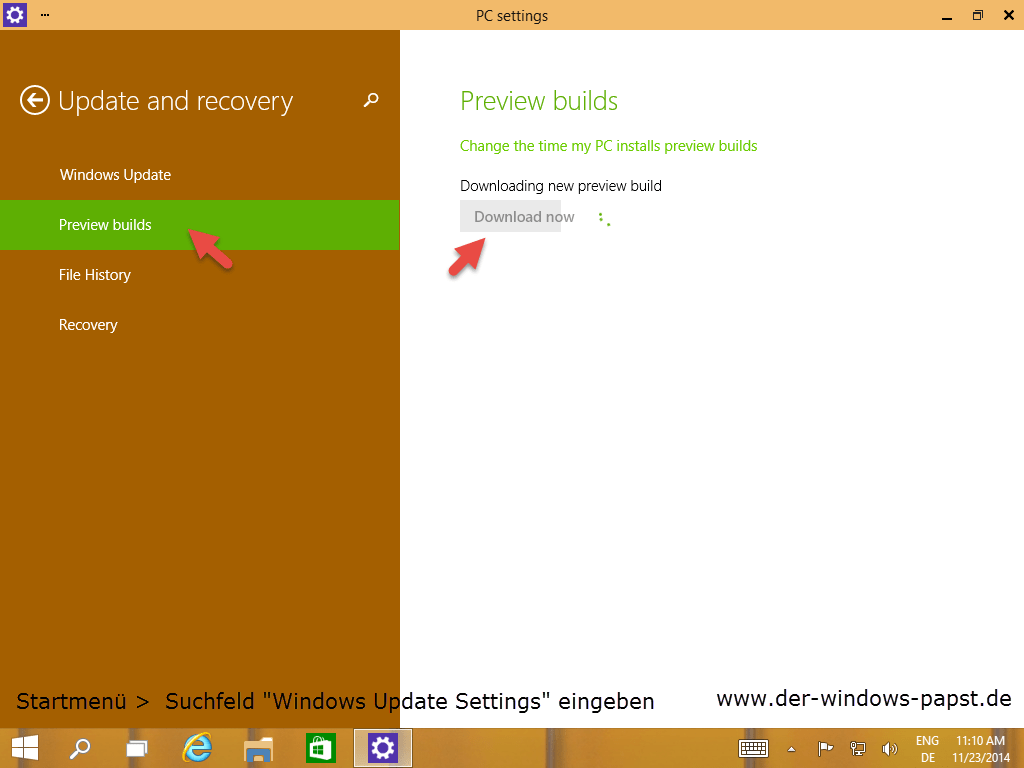Open the touch keyboard icon
This screenshot has width=1024, height=768.
coord(753,748)
